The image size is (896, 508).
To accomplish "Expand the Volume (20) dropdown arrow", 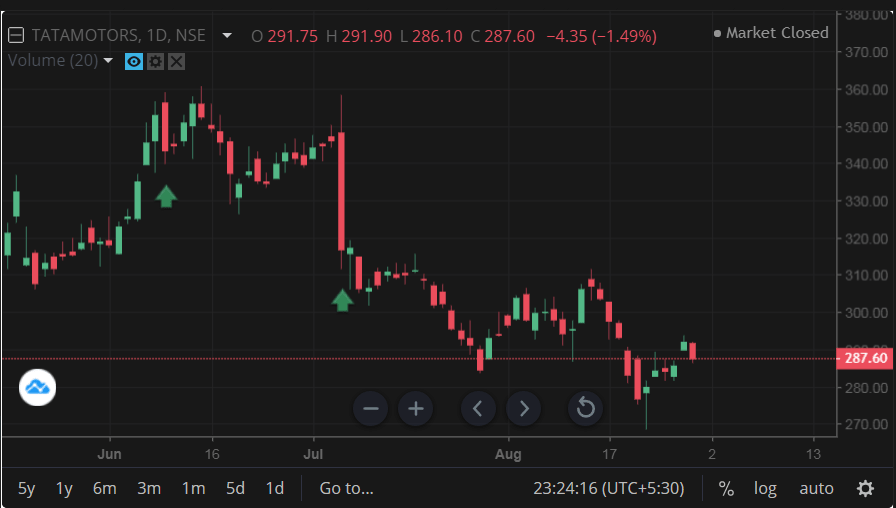I will coord(109,61).
